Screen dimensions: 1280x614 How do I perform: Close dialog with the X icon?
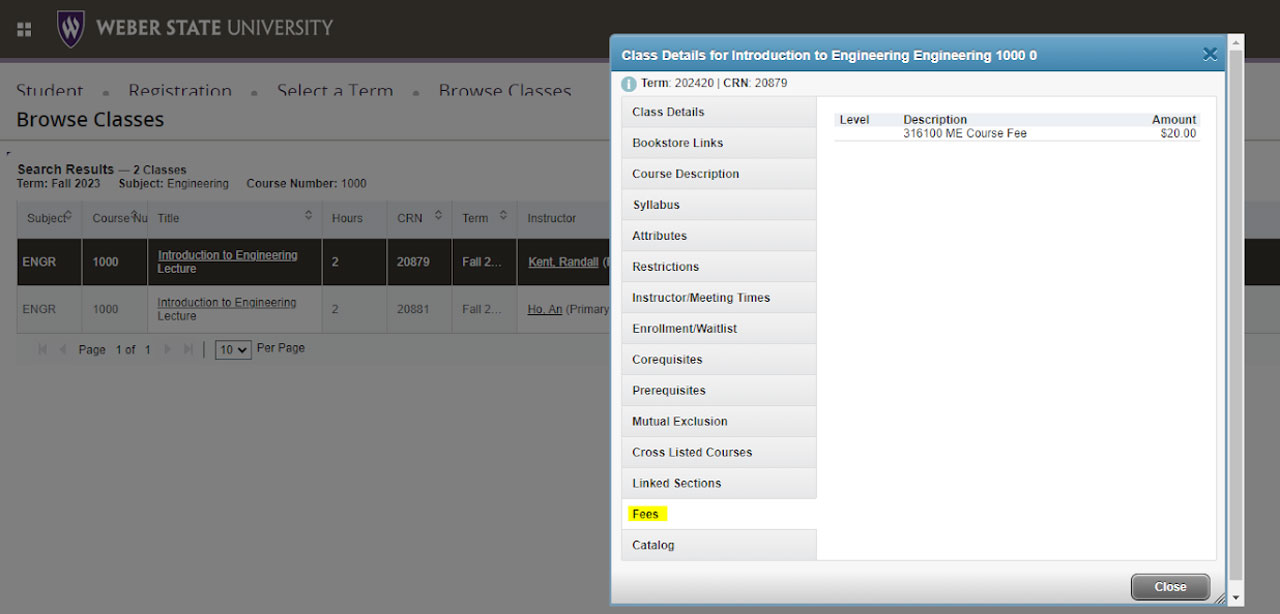click(1209, 55)
